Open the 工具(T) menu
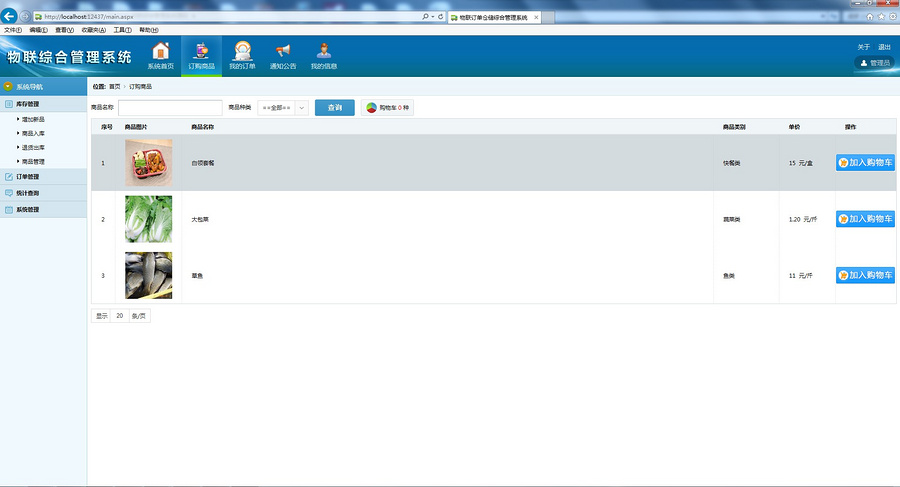 (122, 30)
